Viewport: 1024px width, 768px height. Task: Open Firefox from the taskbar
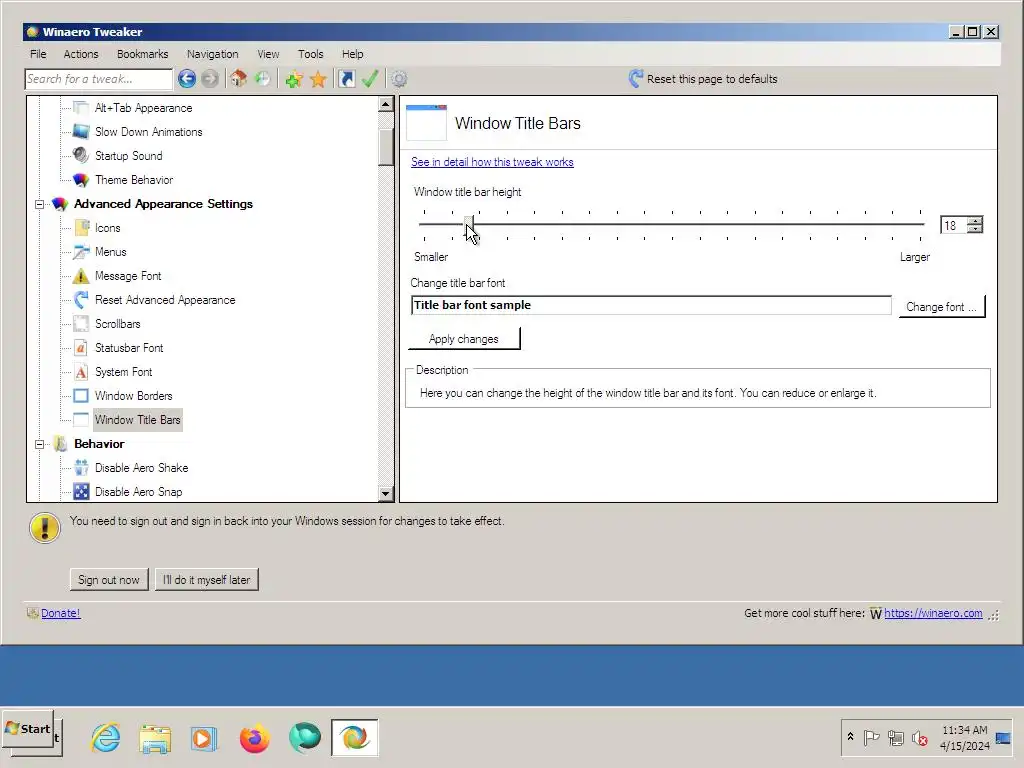(x=254, y=739)
